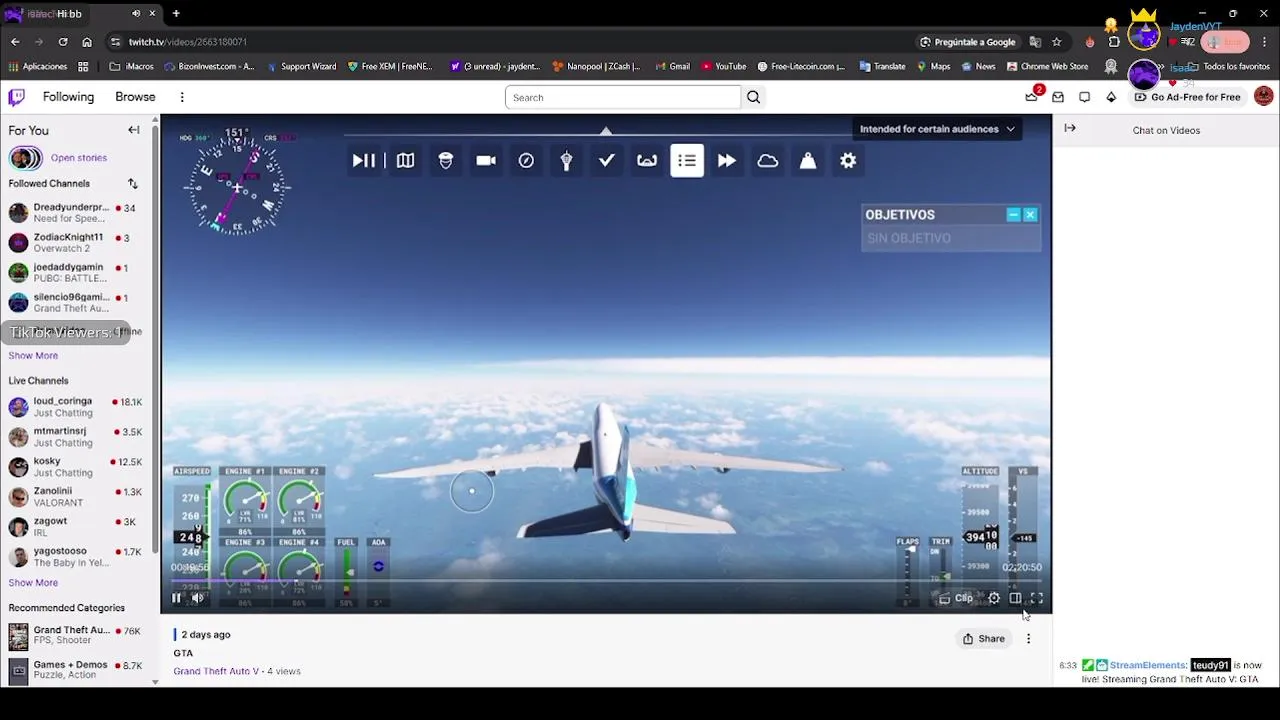
Task: Pause the video playback
Action: pos(176,598)
